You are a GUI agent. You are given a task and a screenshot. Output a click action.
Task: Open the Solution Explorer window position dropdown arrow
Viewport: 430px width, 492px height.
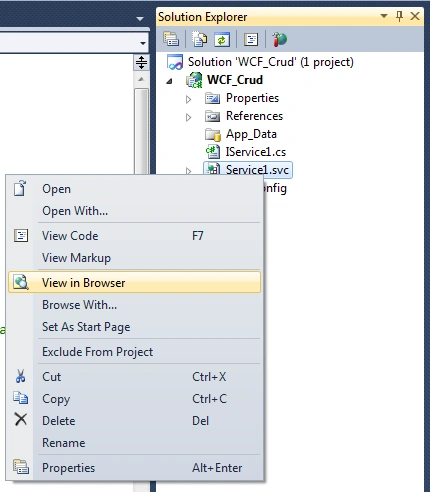(x=384, y=16)
